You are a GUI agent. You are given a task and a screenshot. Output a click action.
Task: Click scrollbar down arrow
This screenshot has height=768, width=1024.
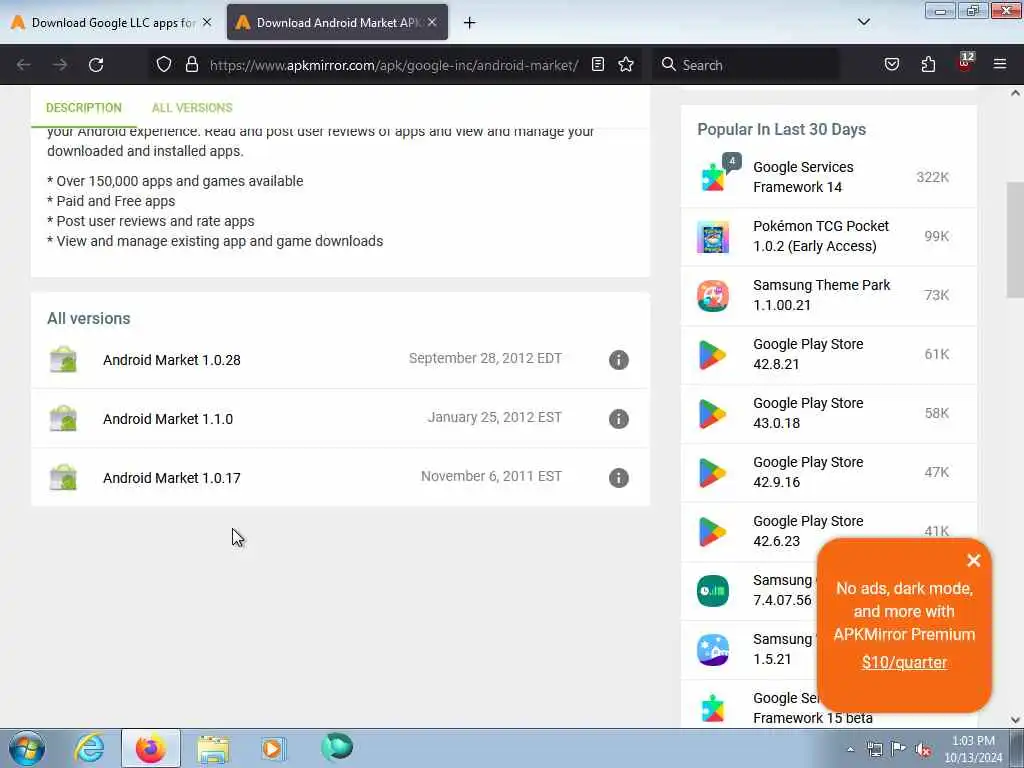(1015, 720)
